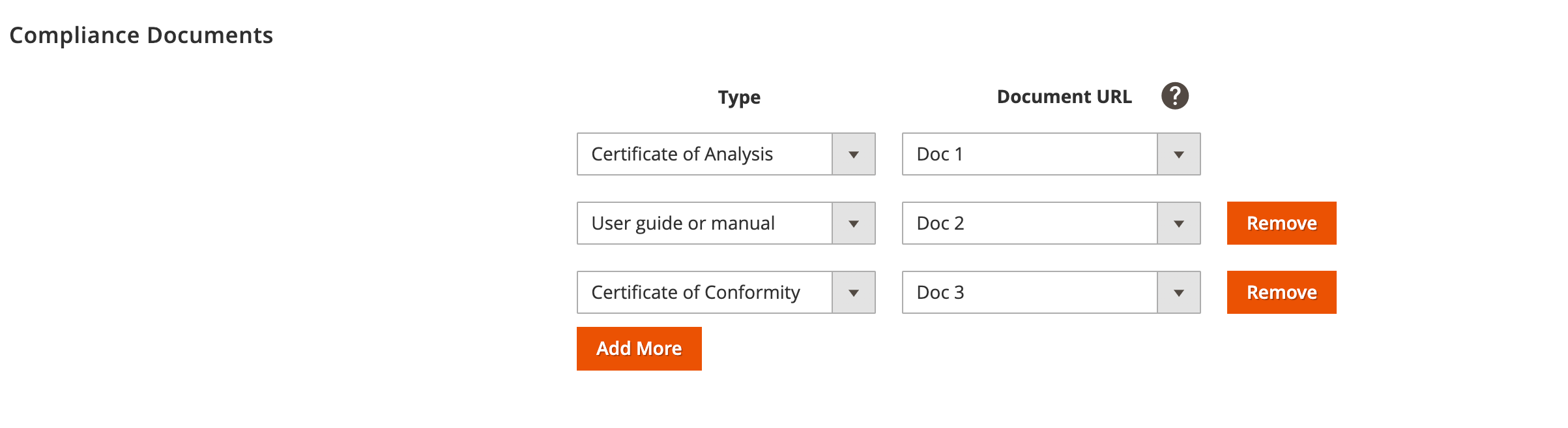Expand the Doc 2 document URL dropdown
Image resolution: width=1568 pixels, height=428 pixels.
click(1180, 223)
